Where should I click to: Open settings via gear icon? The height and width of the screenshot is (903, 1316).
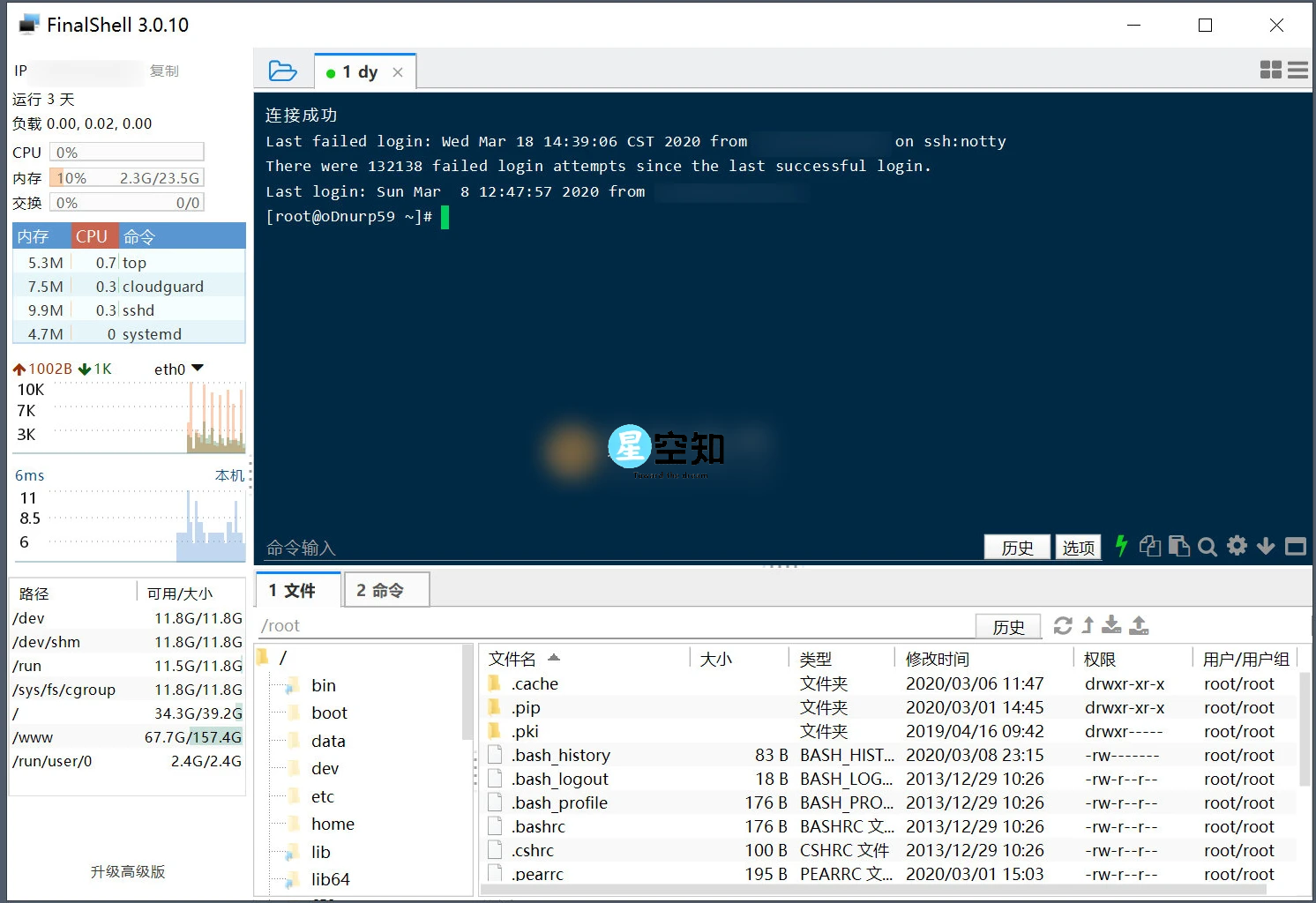click(x=1237, y=547)
